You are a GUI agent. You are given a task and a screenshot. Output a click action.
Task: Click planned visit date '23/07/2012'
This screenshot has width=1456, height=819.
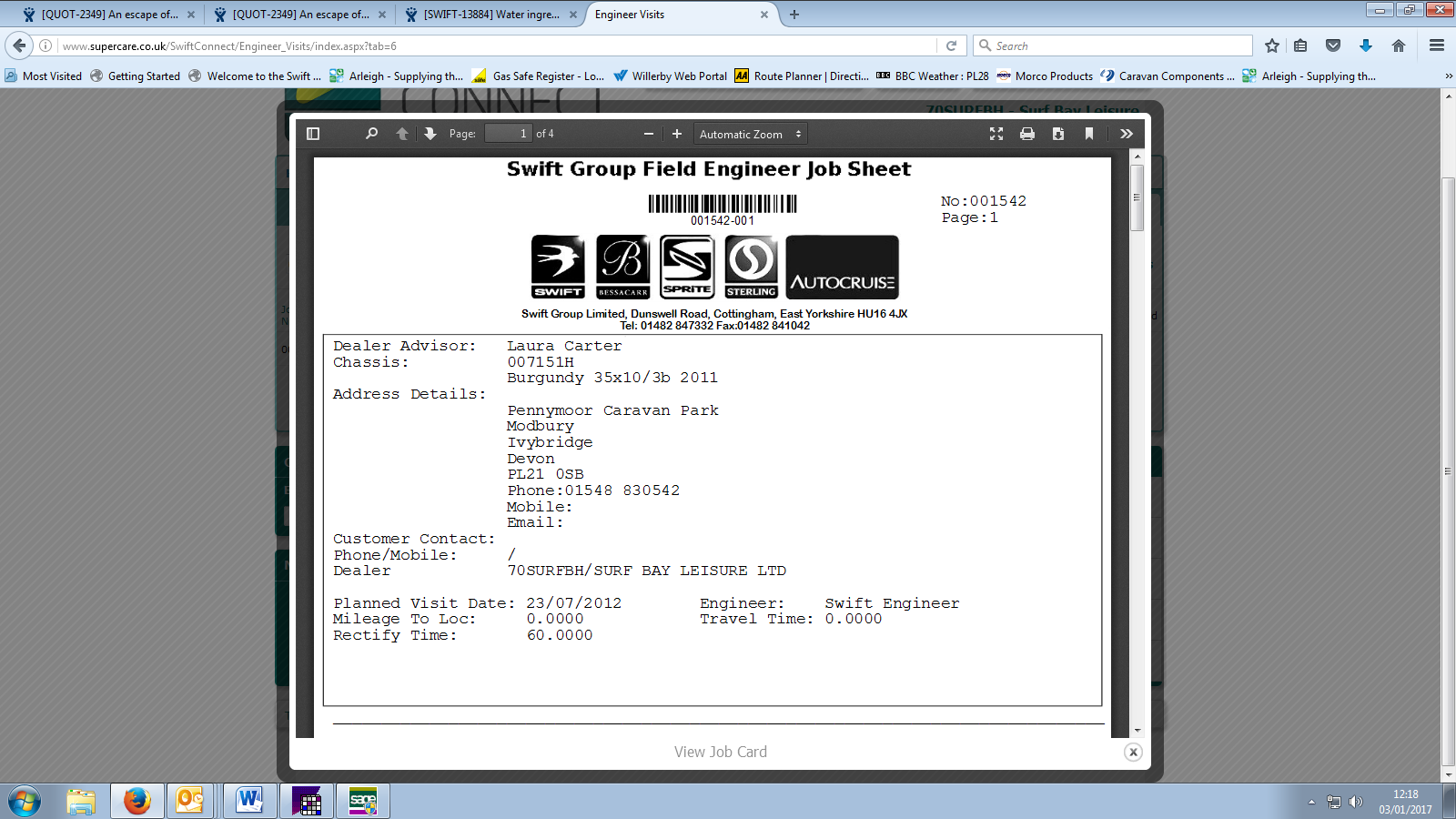pyautogui.click(x=574, y=603)
